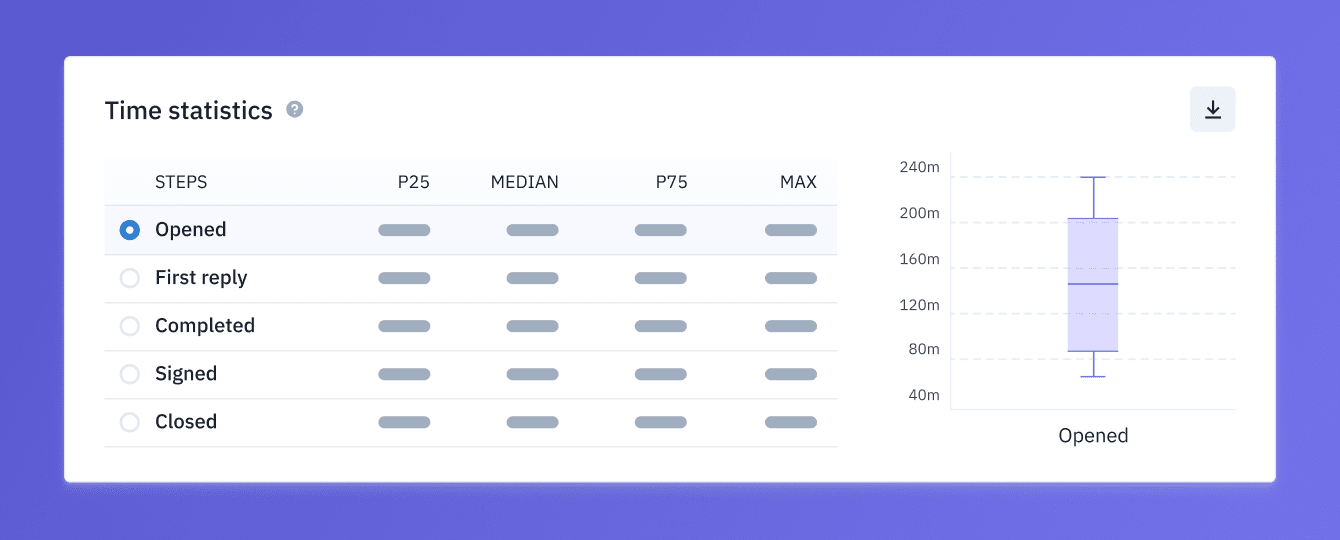Click the MAX column header

(x=798, y=182)
